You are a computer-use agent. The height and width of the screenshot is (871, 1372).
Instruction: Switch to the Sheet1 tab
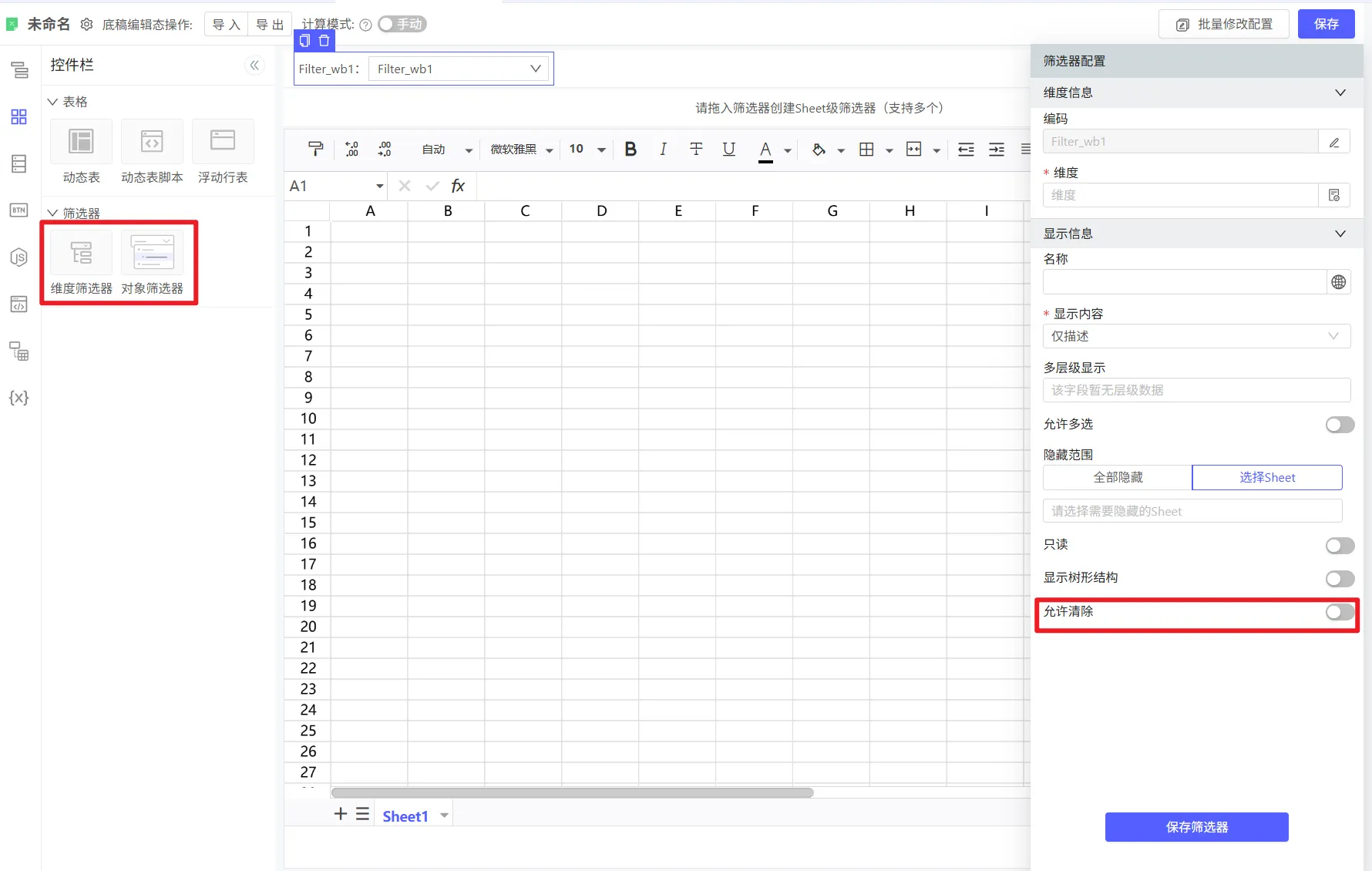click(405, 816)
